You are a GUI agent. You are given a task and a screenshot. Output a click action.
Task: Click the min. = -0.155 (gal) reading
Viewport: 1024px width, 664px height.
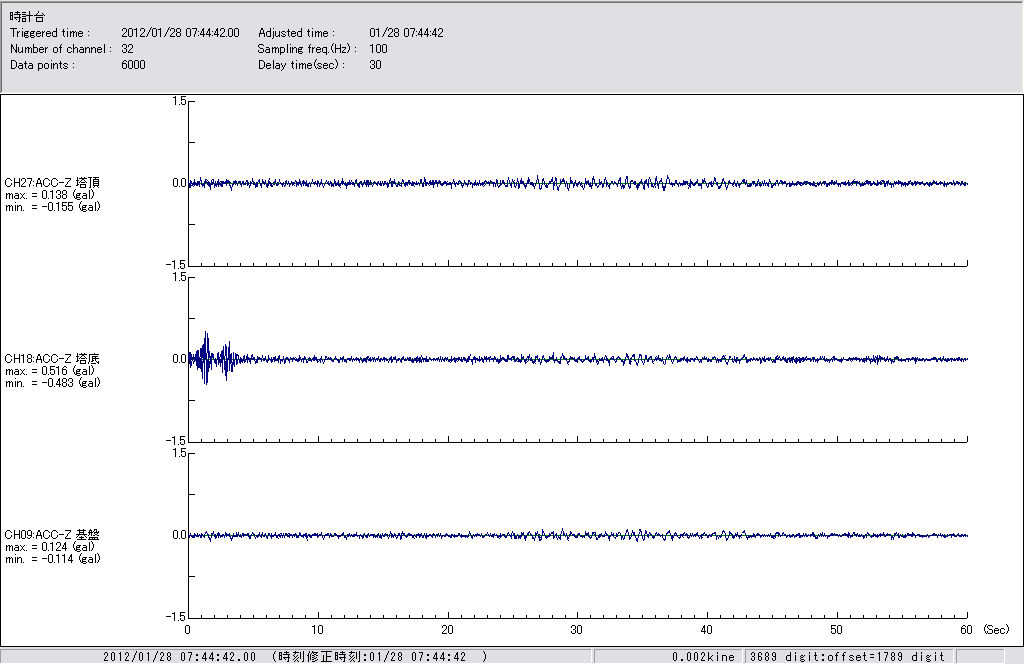coord(52,206)
